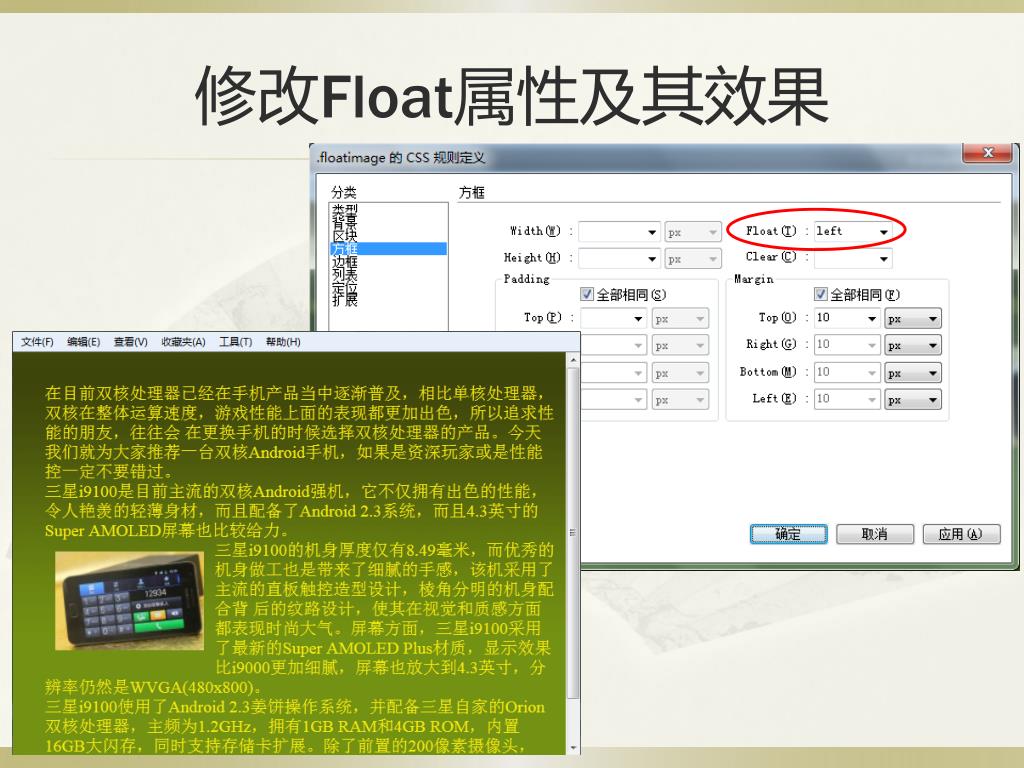Click the 确定 button
This screenshot has height=768, width=1024.
coord(788,534)
